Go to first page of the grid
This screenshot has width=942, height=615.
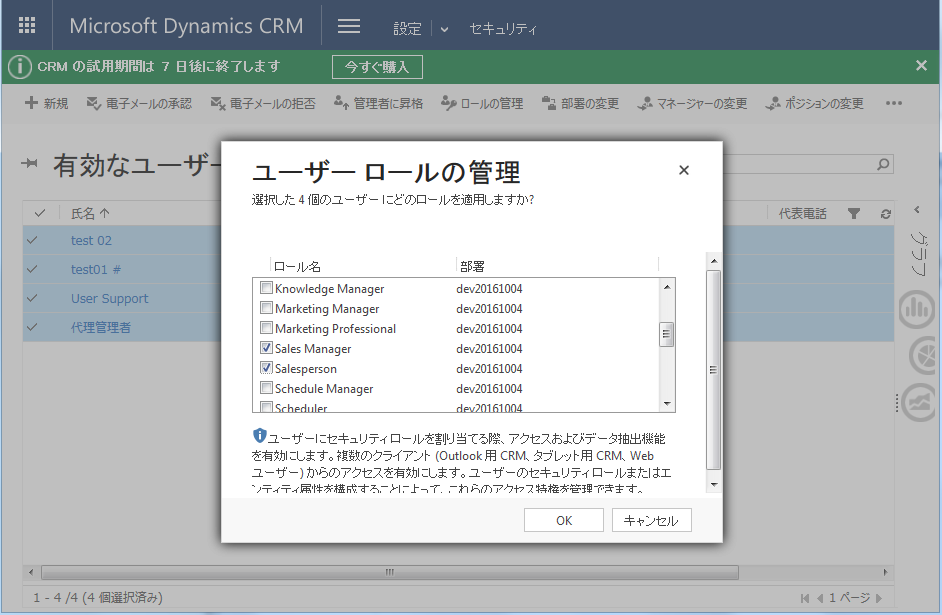click(804, 598)
